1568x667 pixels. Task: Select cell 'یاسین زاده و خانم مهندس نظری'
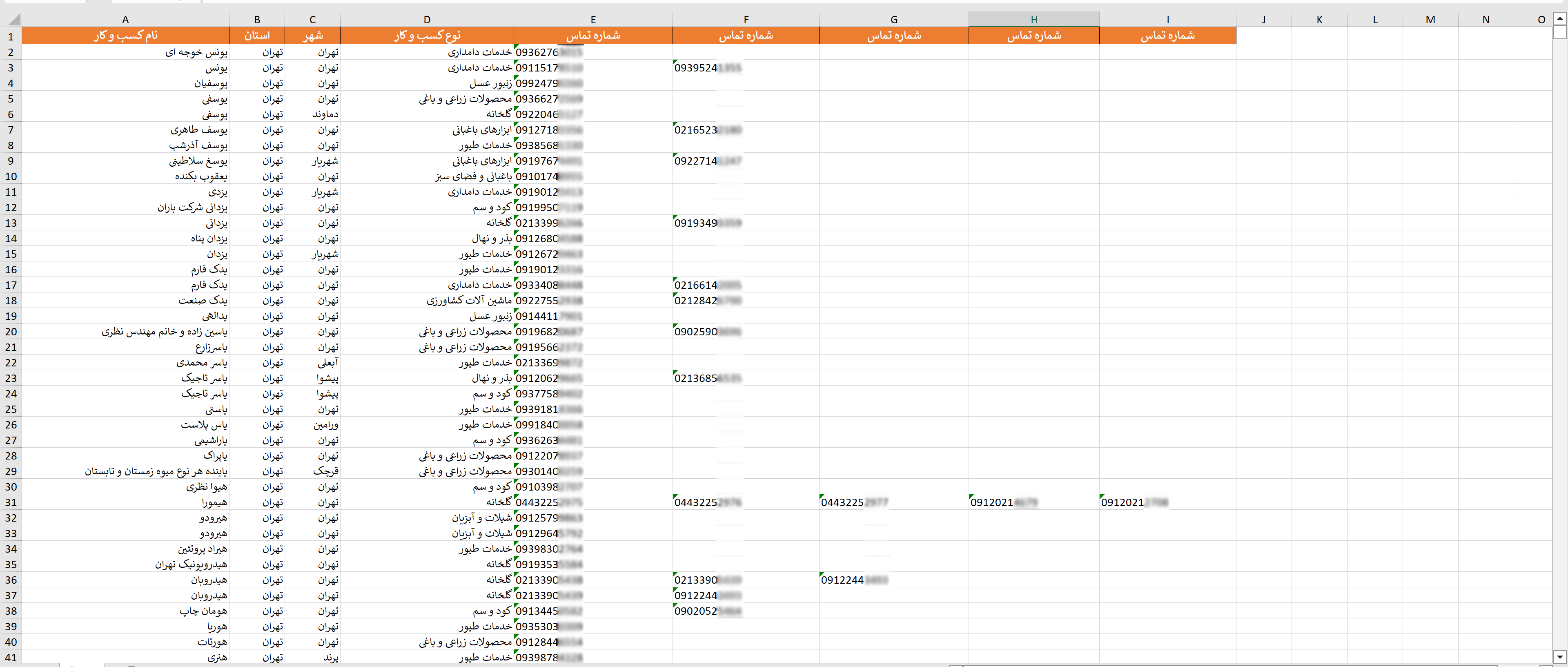tap(125, 331)
